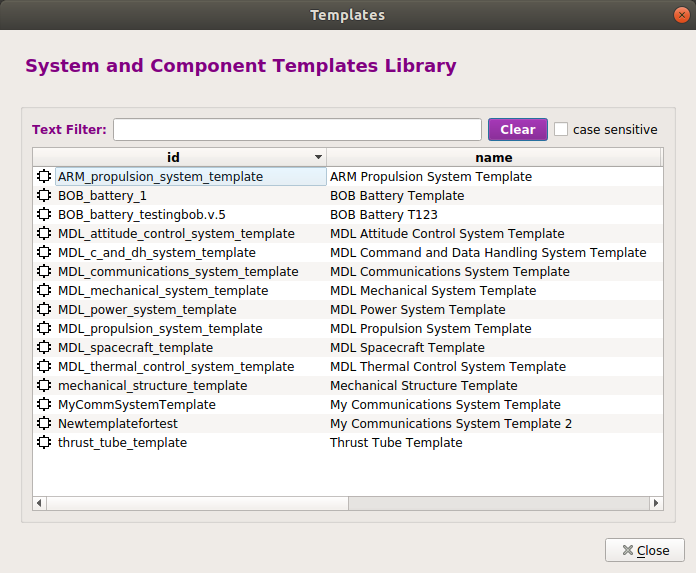Click the icon beside ARM_propulsion_system_template

pos(44,176)
